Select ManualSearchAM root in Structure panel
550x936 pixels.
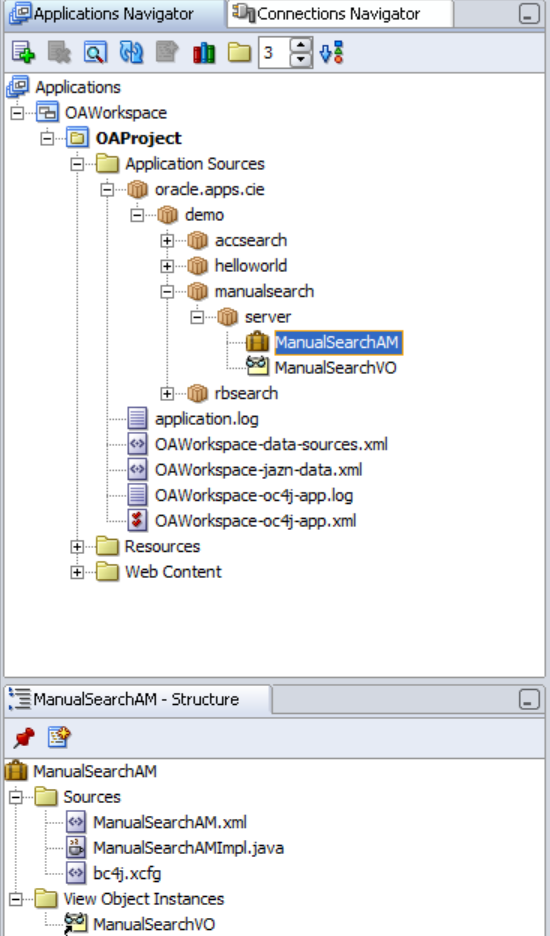click(95, 771)
